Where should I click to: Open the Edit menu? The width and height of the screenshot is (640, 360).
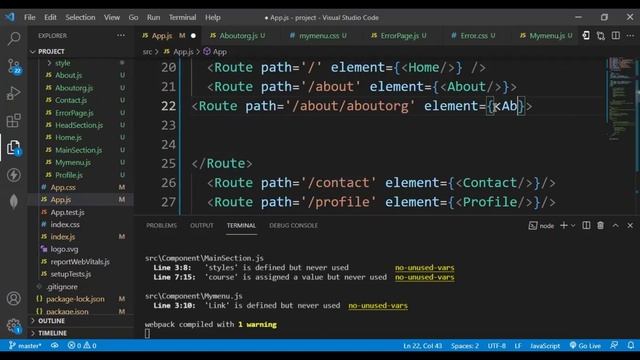50,17
